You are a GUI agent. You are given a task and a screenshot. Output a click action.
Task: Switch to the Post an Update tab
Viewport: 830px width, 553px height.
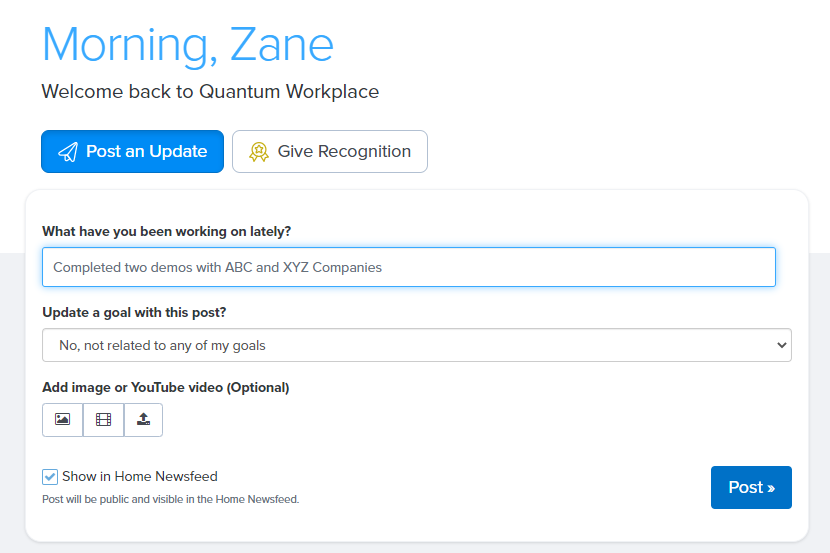click(132, 152)
